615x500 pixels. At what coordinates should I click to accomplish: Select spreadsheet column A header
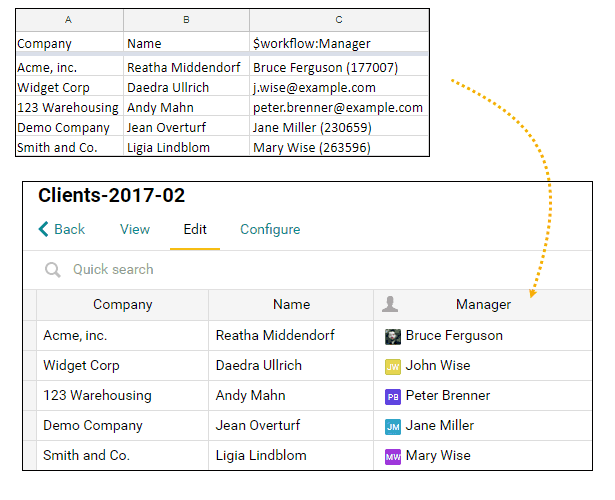click(x=69, y=20)
